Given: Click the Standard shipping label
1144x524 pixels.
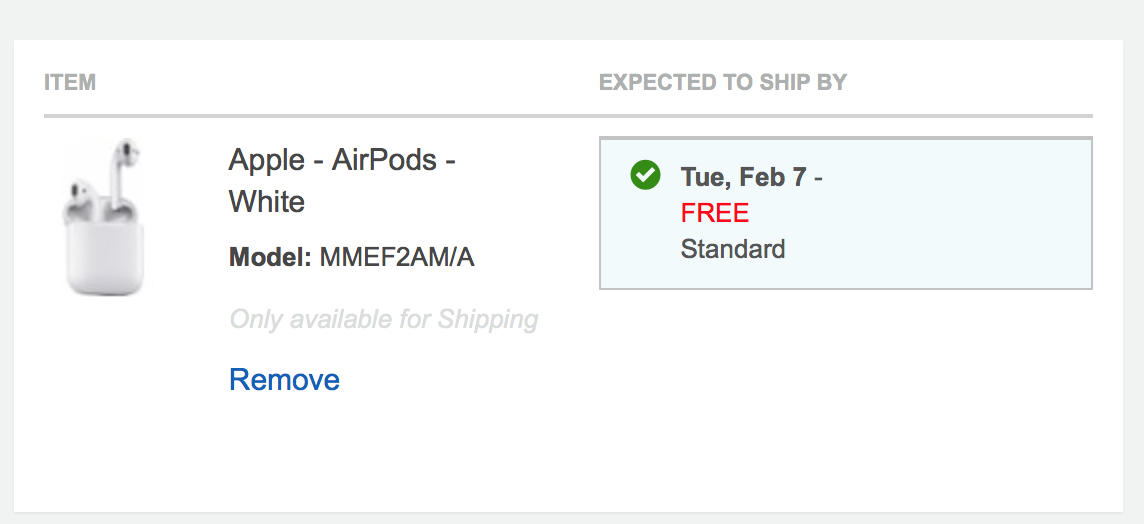Looking at the screenshot, I should (x=732, y=249).
